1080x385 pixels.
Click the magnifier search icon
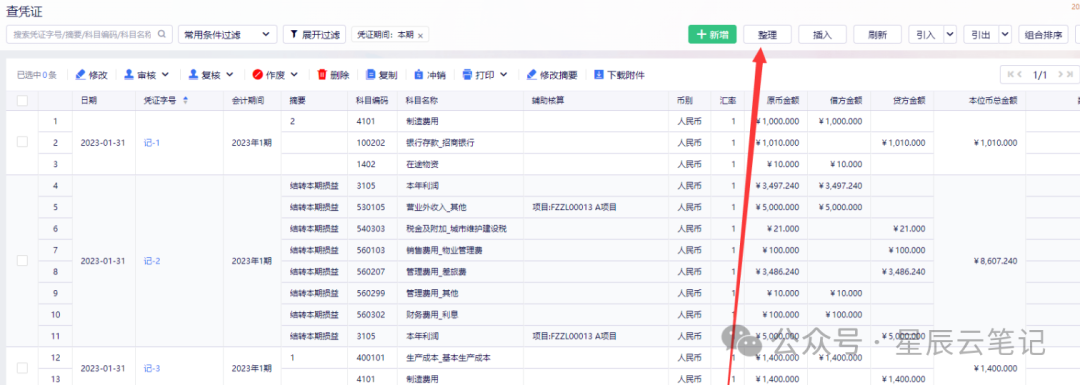(162, 34)
